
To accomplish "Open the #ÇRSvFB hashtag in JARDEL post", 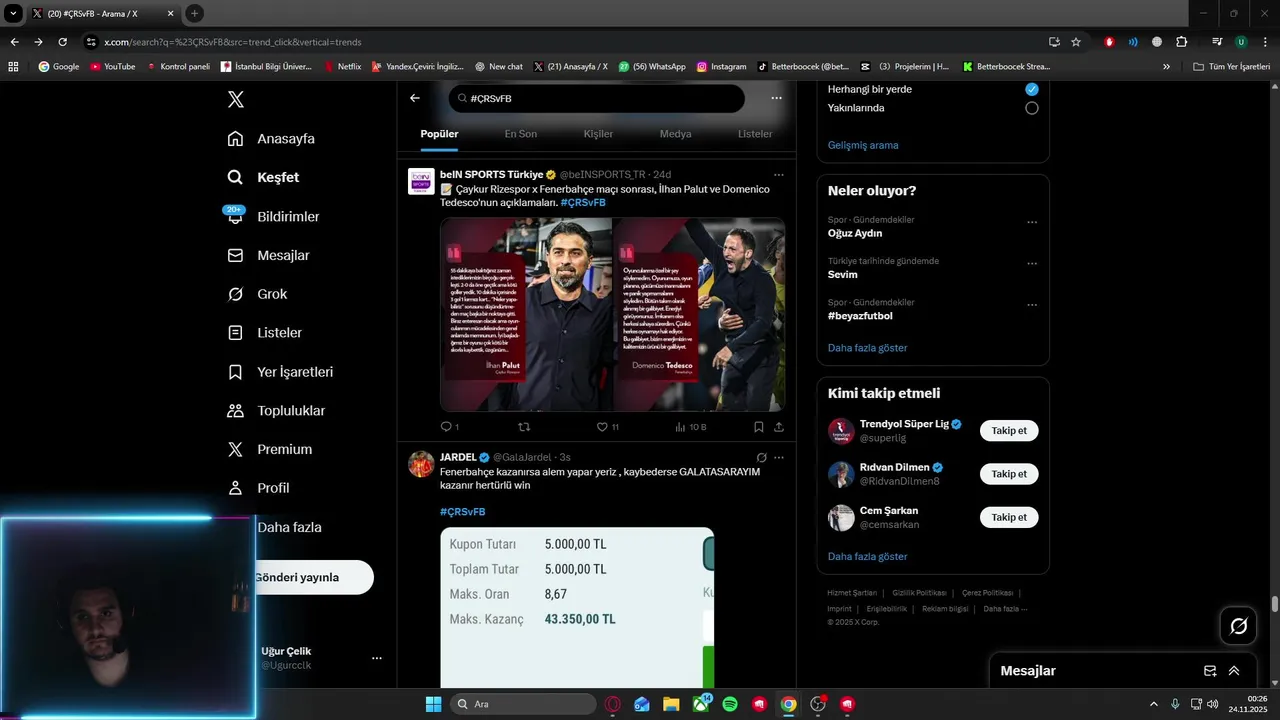I will 462,512.
